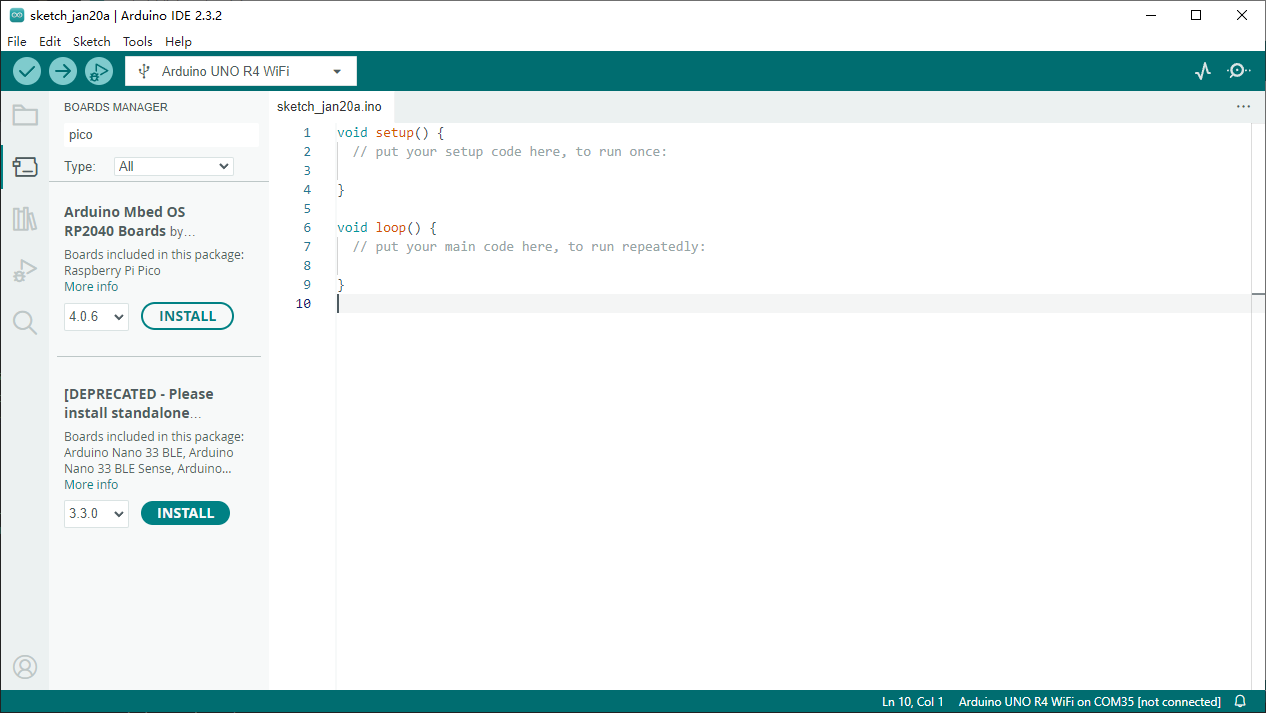This screenshot has width=1266, height=713.
Task: Open the Sketchbook folder icon in sidebar
Action: pos(25,115)
